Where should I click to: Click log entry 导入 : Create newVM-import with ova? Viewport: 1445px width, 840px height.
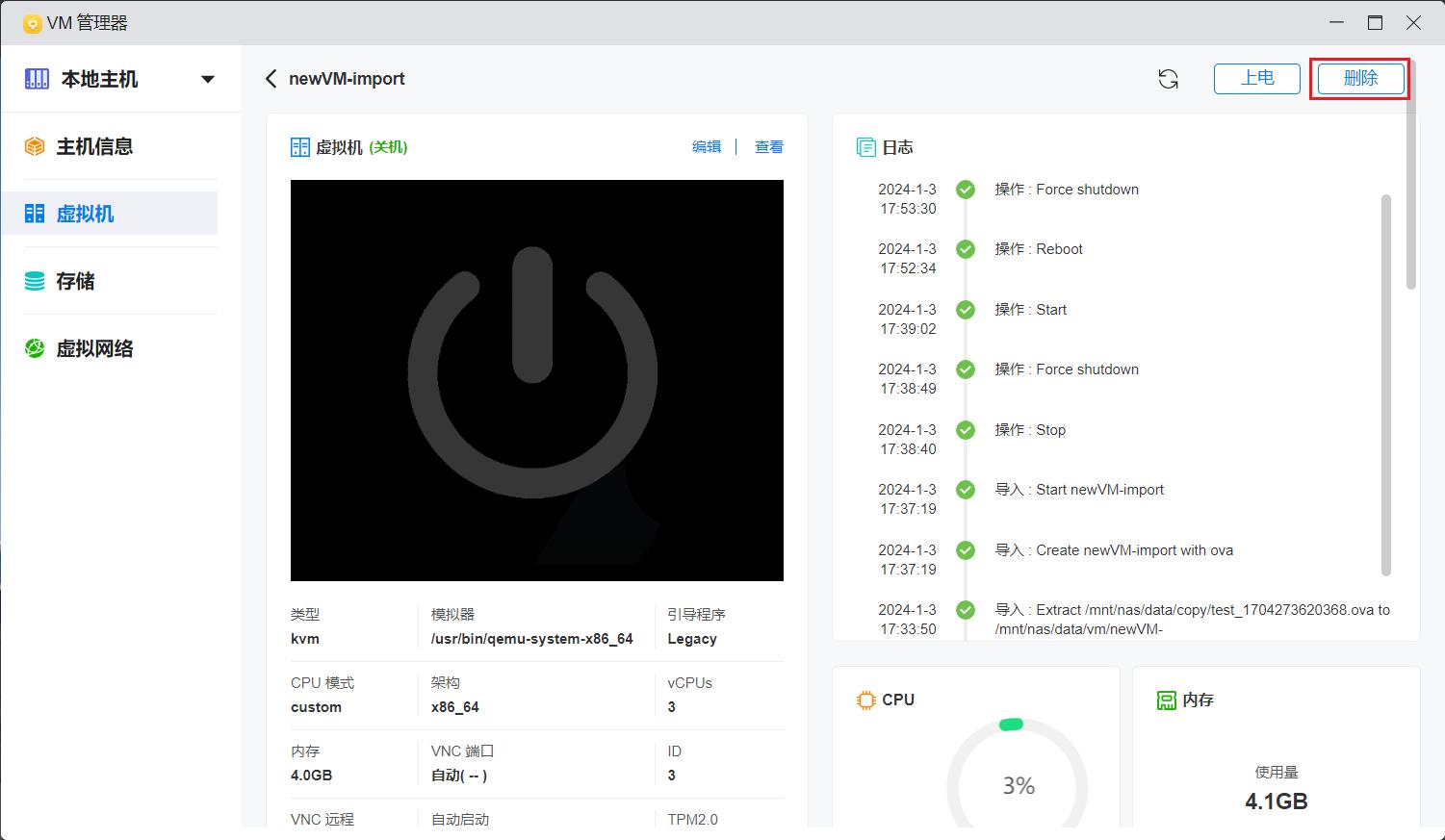pos(1114,550)
